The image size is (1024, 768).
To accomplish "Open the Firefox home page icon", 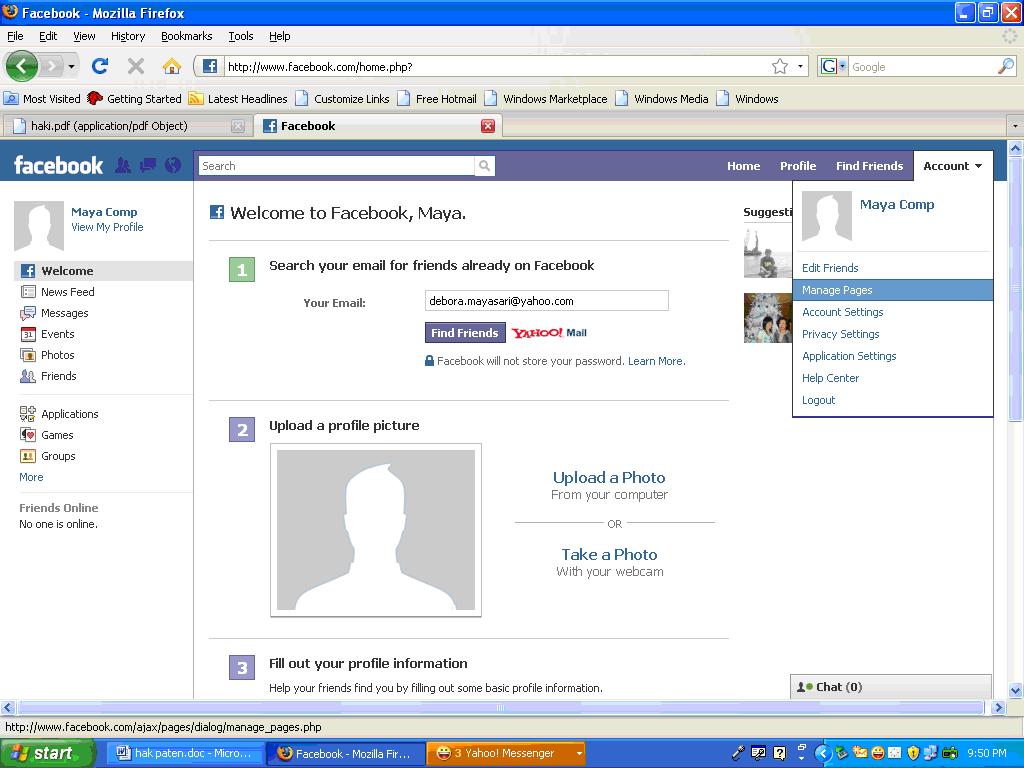I will [x=171, y=66].
